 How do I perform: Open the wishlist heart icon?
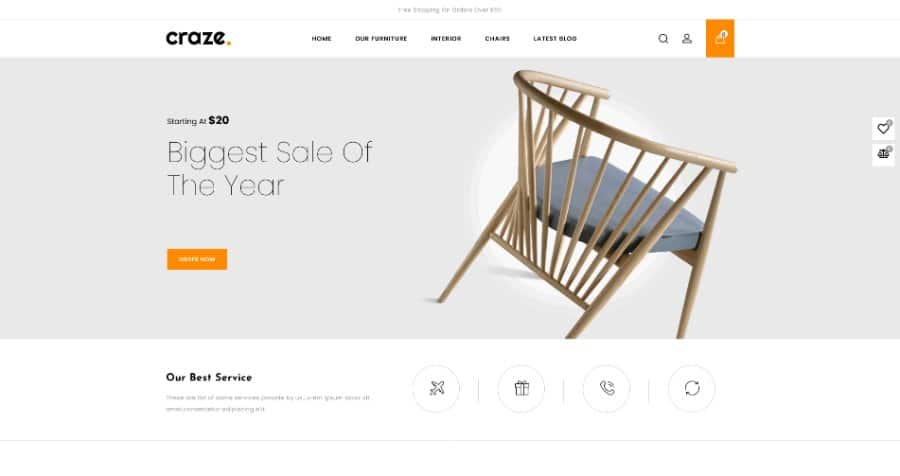click(883, 129)
